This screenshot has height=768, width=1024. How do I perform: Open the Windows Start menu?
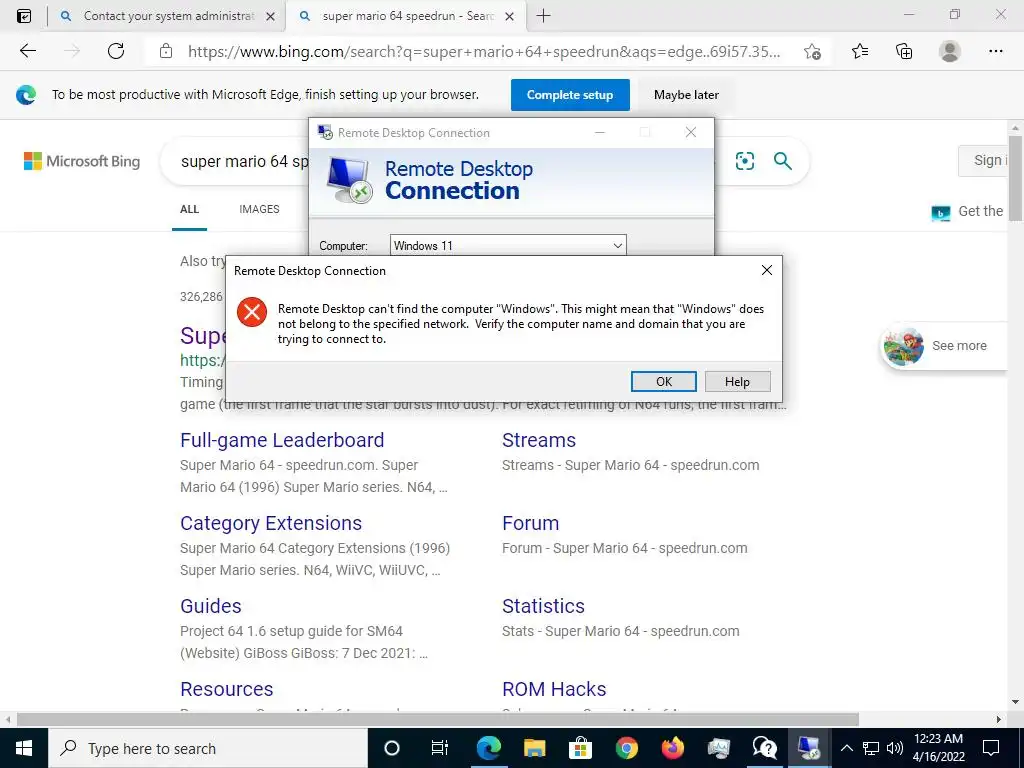click(24, 748)
